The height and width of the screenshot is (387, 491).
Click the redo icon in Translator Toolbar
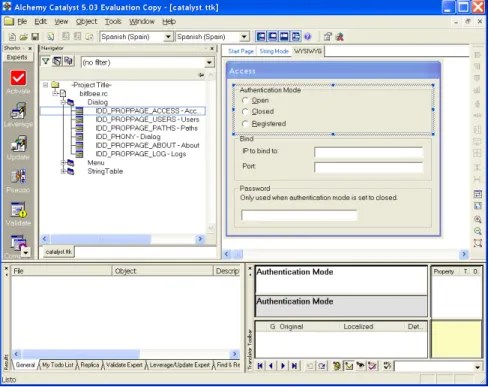click(322, 366)
